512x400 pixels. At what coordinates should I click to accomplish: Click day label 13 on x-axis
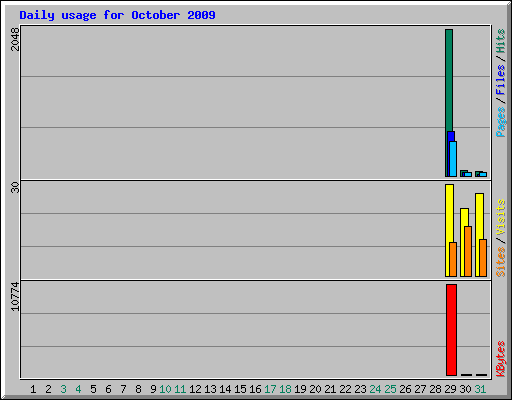210,389
